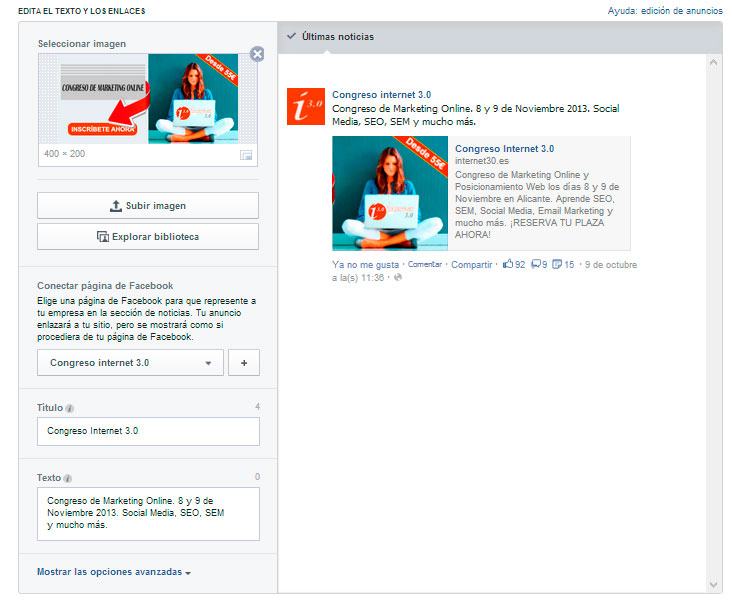This screenshot has height=604, width=733.
Task: Click the Comentar link under the post
Action: (x=424, y=264)
